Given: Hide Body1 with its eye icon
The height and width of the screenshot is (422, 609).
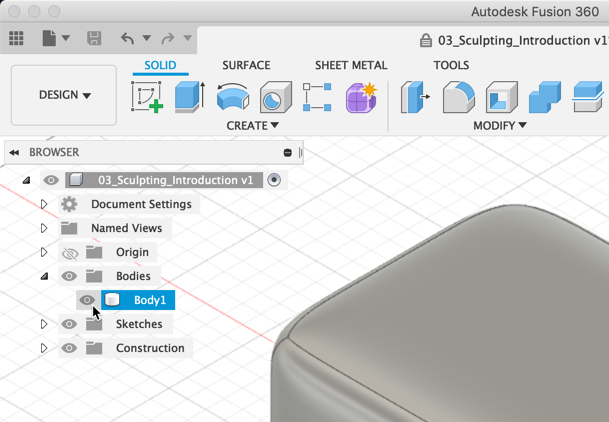Looking at the screenshot, I should pos(87,300).
